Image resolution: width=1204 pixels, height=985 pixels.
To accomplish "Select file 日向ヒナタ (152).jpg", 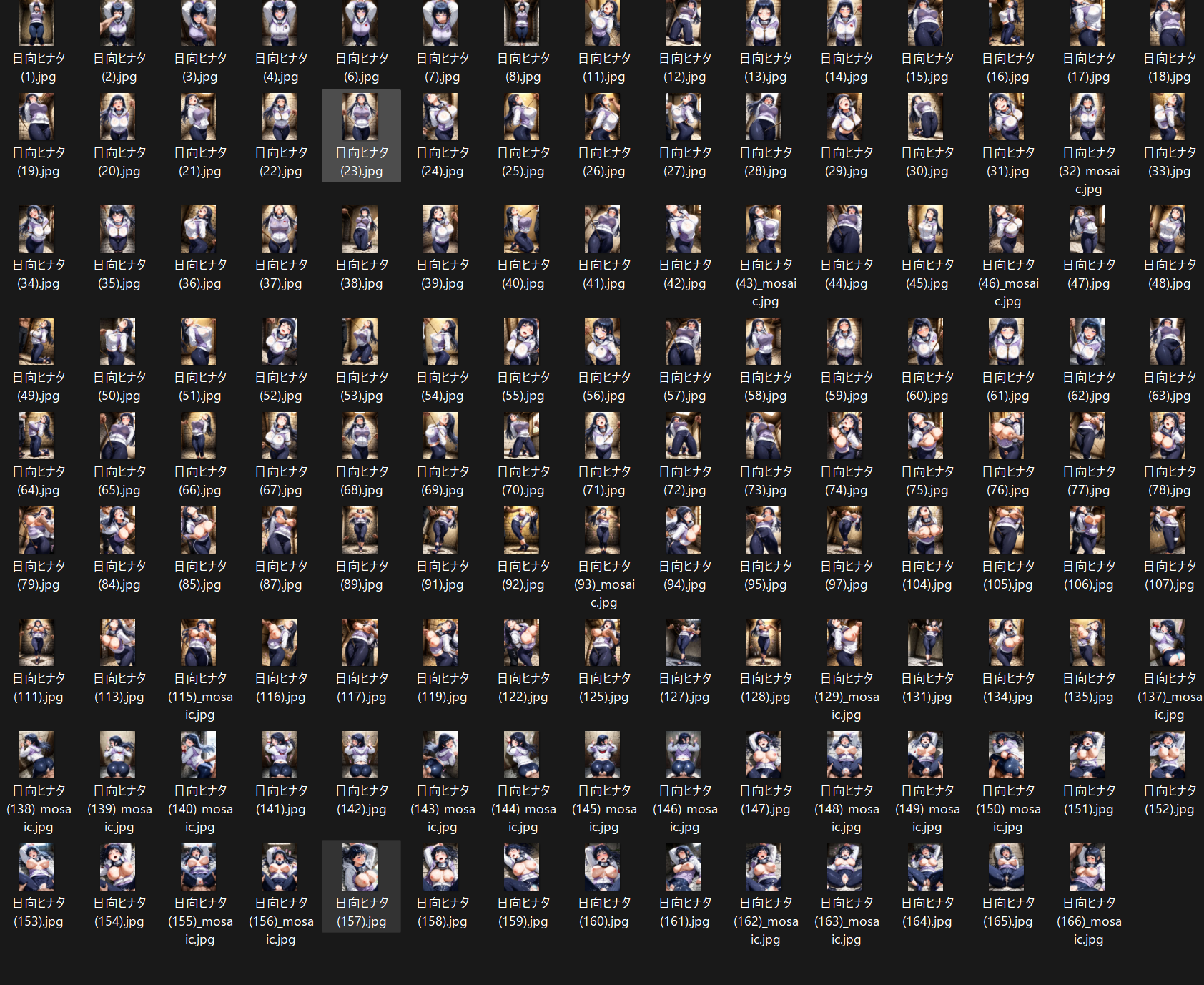I will (1169, 774).
